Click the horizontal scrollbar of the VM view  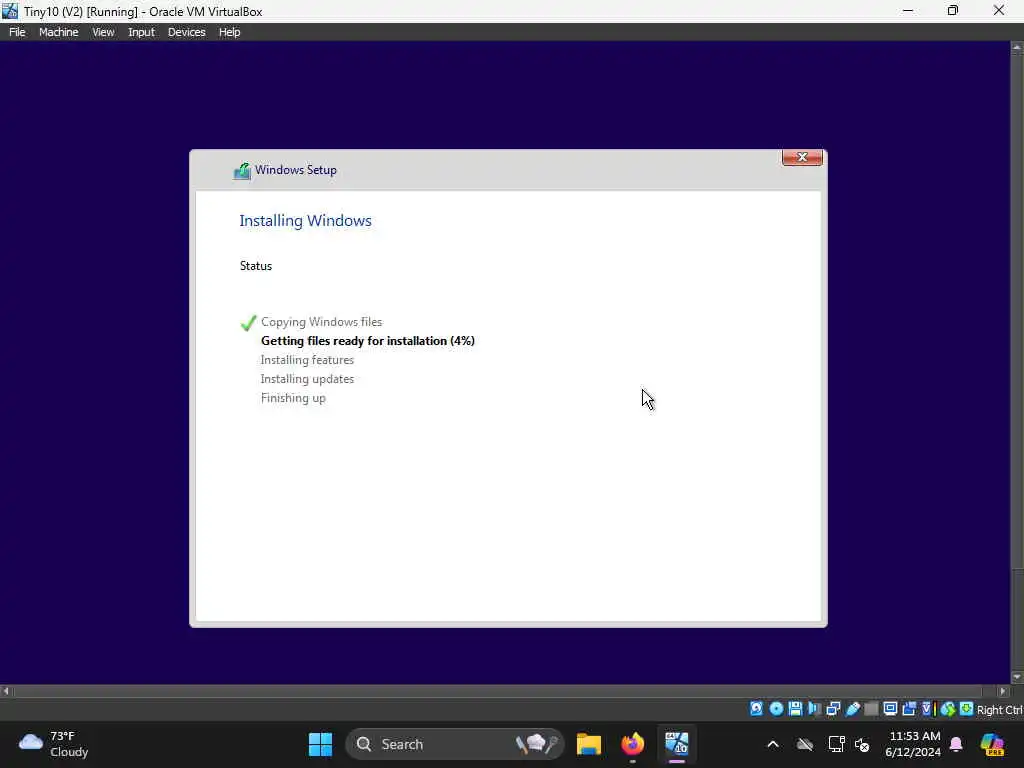(x=498, y=691)
